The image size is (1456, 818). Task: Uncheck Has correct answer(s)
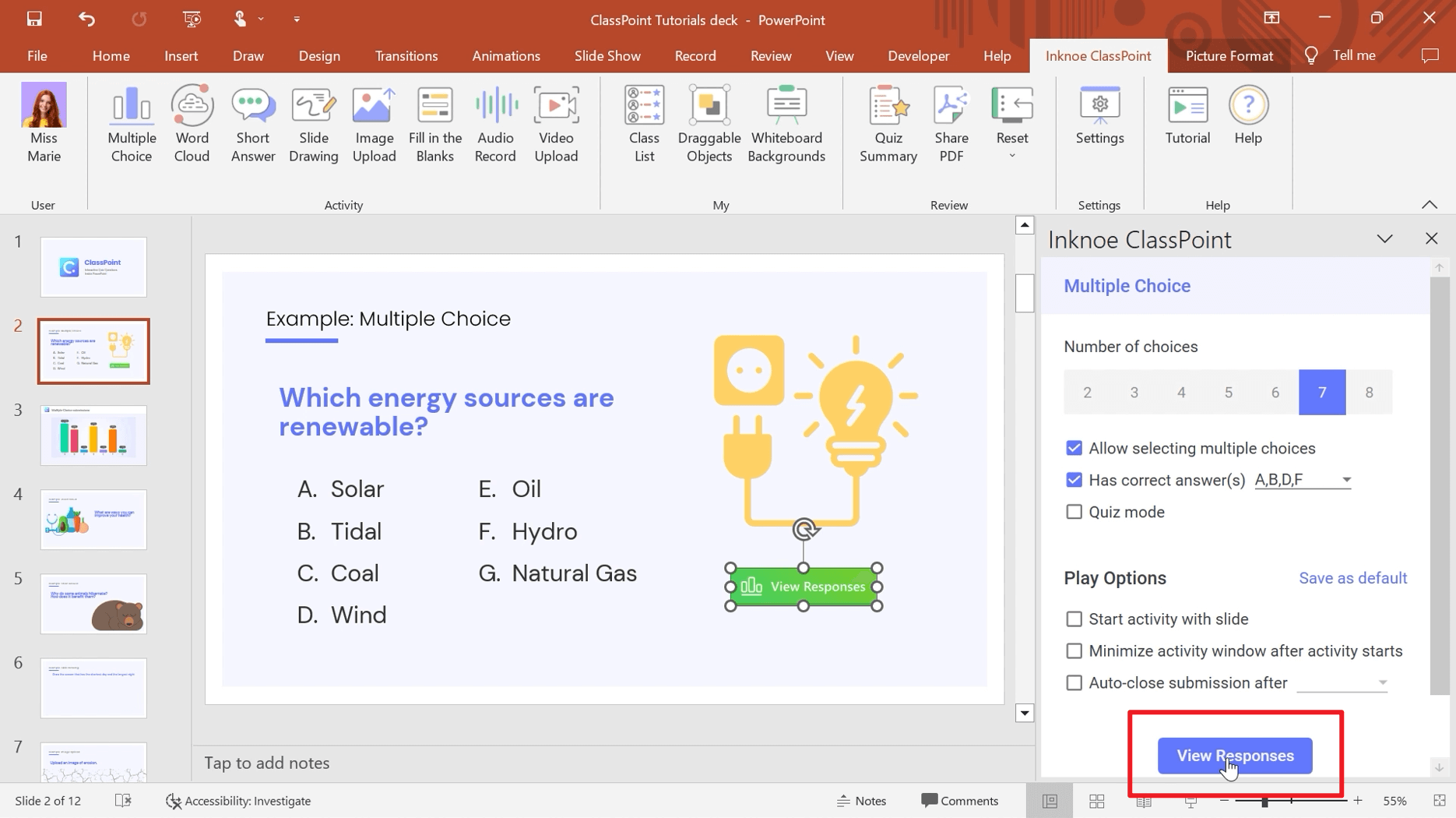tap(1074, 480)
